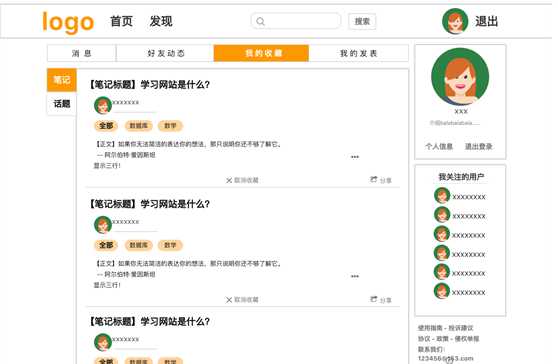
Task: Click the fifth followed user's avatar
Action: 442,272
